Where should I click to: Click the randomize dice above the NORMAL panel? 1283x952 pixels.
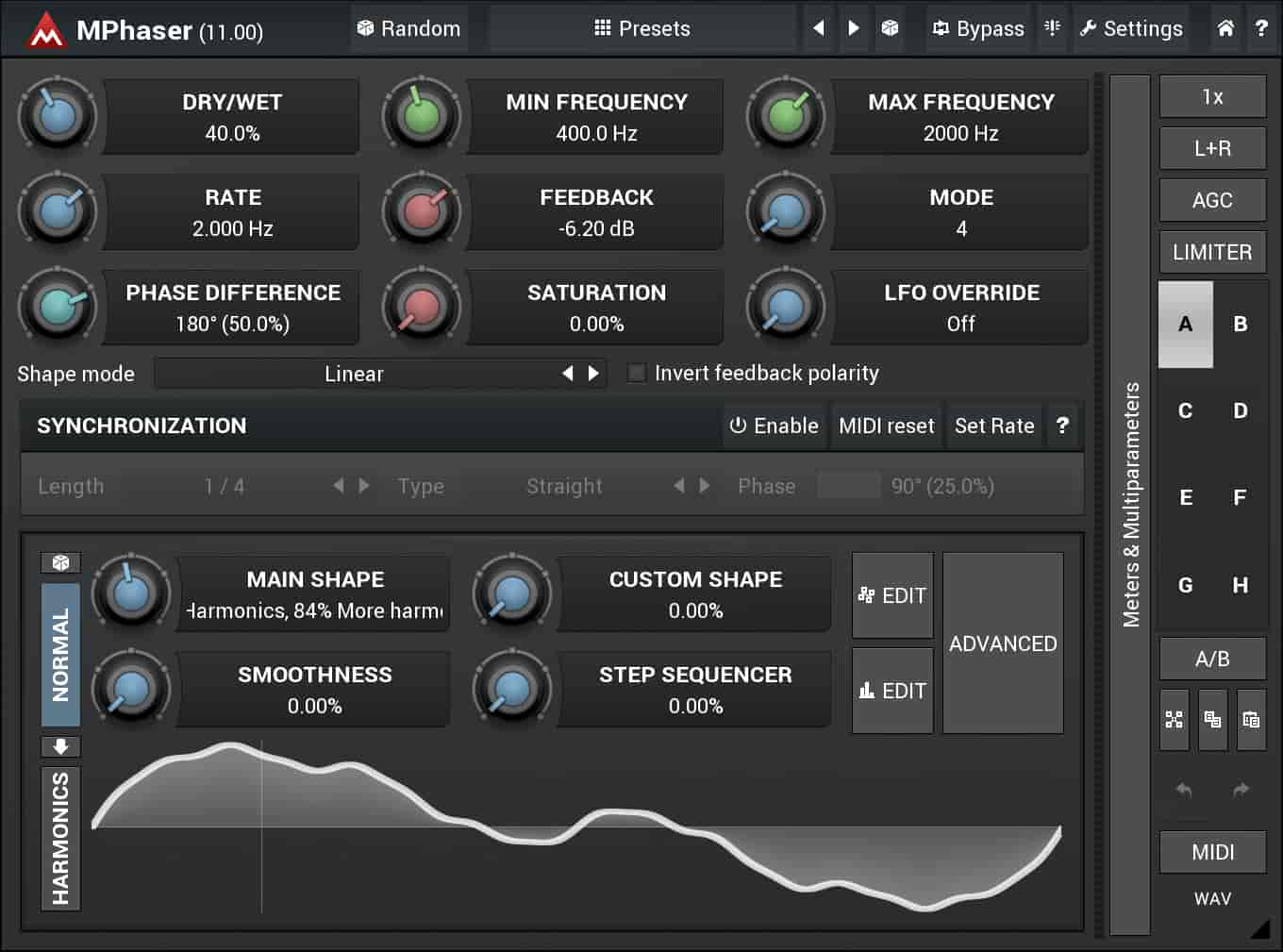click(59, 561)
